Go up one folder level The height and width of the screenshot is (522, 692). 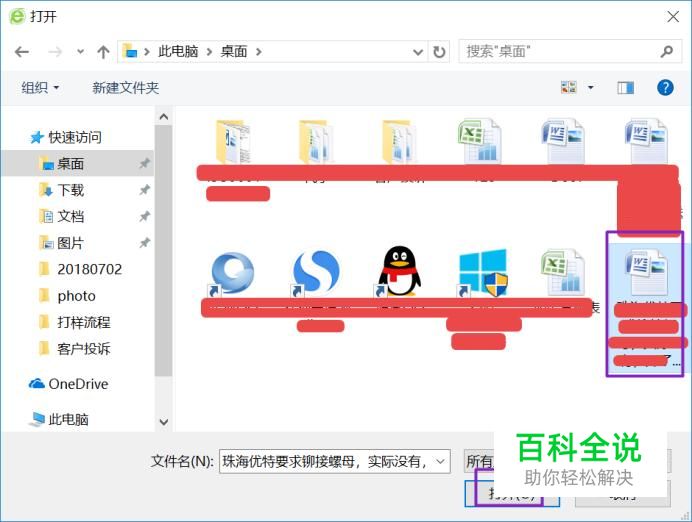(x=103, y=52)
